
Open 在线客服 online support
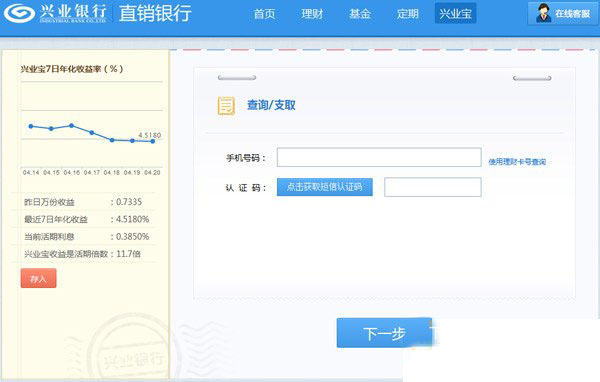point(563,13)
